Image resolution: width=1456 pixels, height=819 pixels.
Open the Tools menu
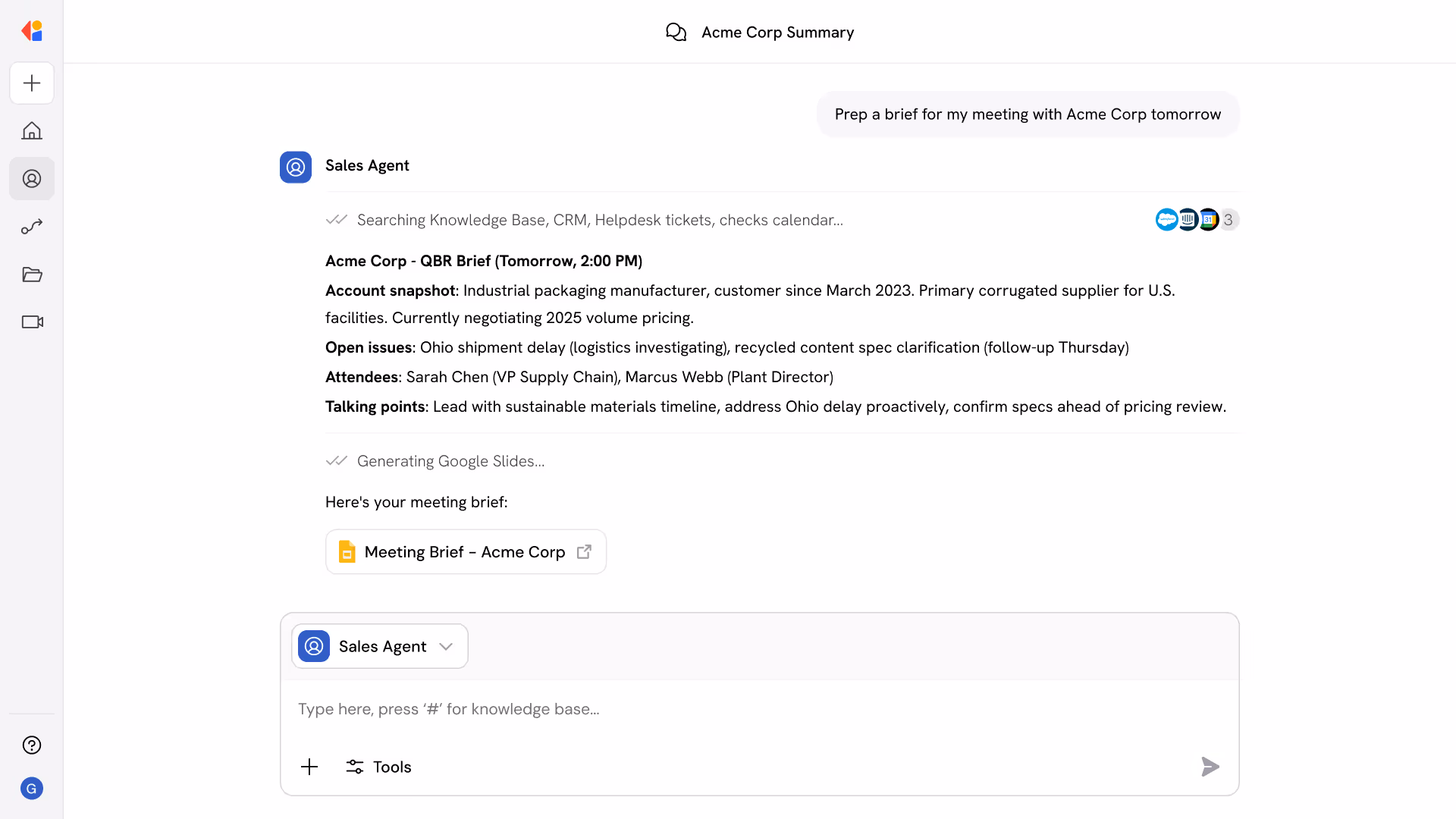click(378, 767)
